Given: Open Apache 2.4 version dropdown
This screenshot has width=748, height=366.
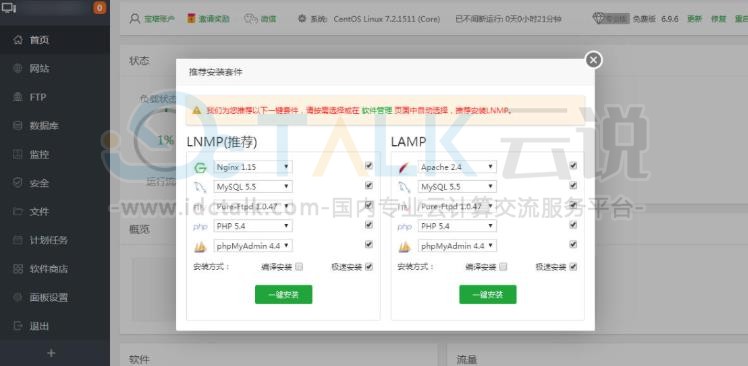Looking at the screenshot, I should point(457,167).
